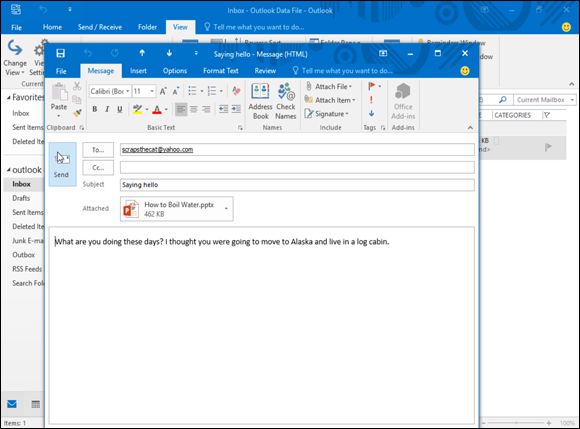Align text to the right

point(206,109)
